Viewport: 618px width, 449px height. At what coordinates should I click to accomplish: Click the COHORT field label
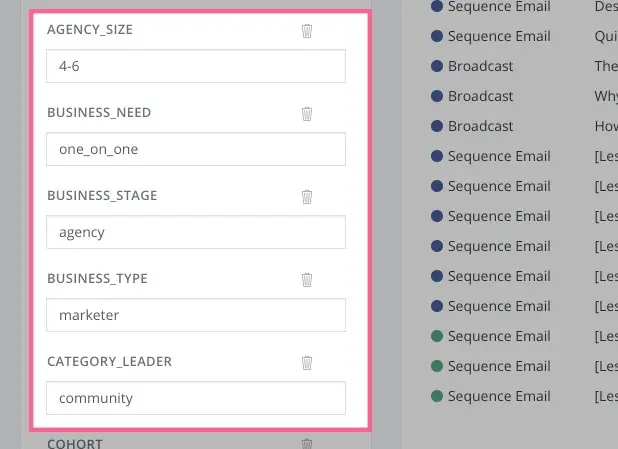75,444
